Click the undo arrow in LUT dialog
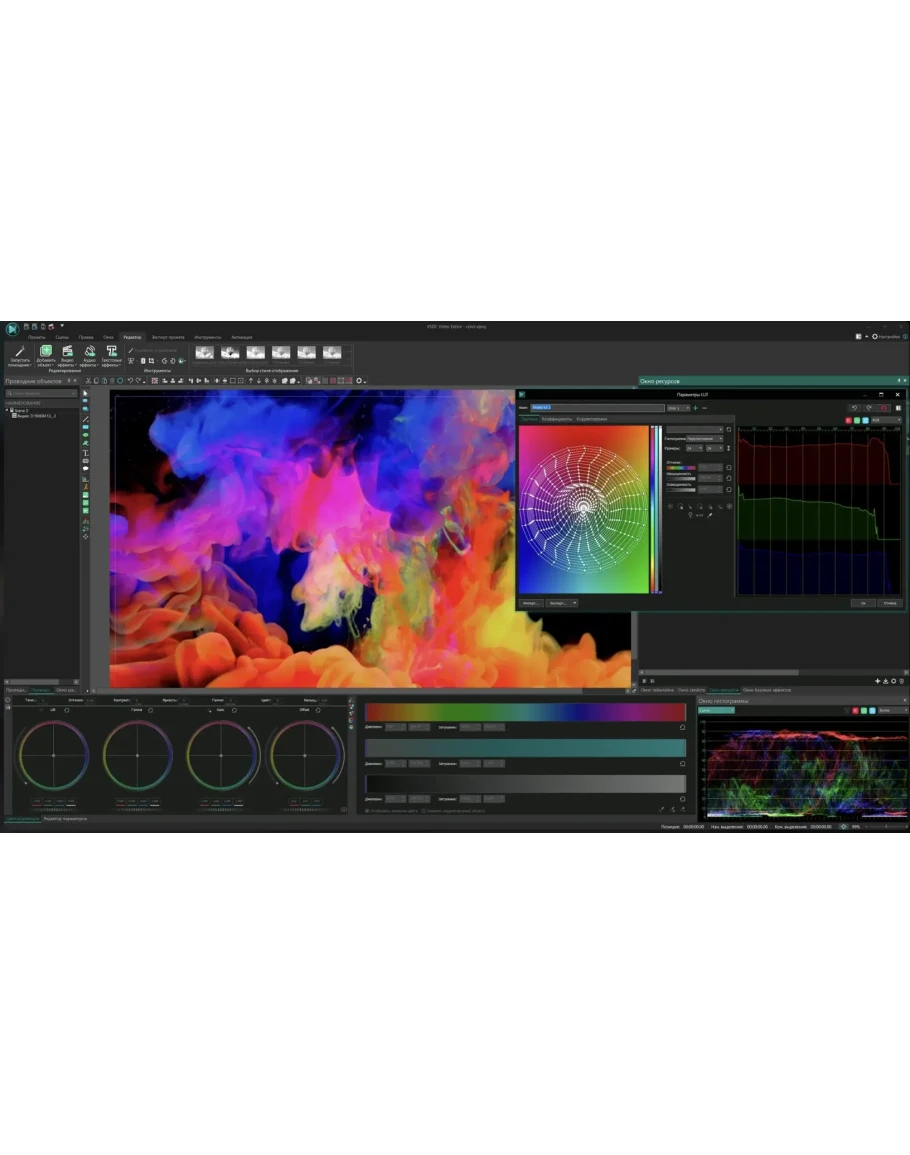 (x=854, y=408)
